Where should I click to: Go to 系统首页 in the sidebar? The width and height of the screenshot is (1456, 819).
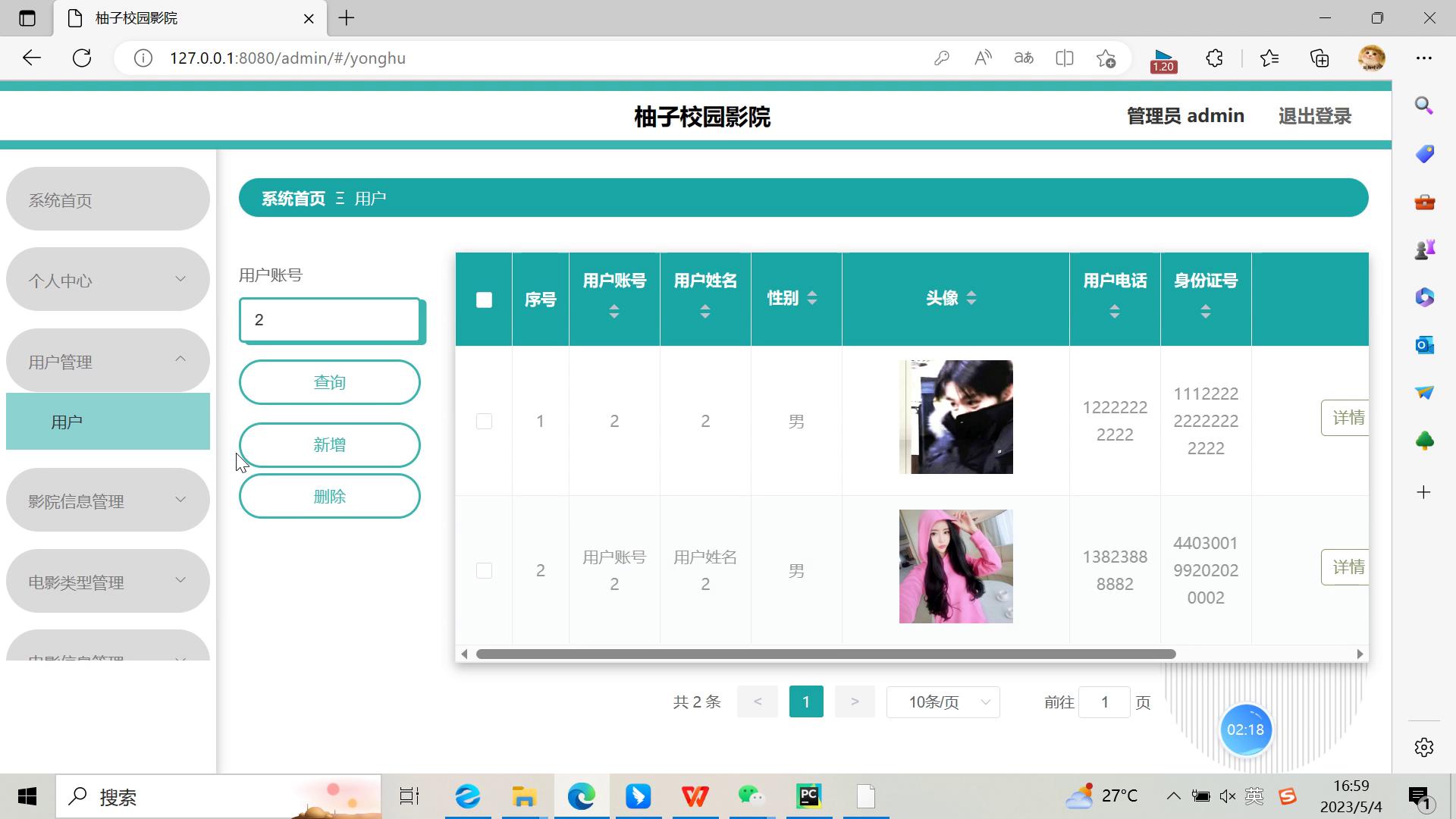click(x=108, y=199)
